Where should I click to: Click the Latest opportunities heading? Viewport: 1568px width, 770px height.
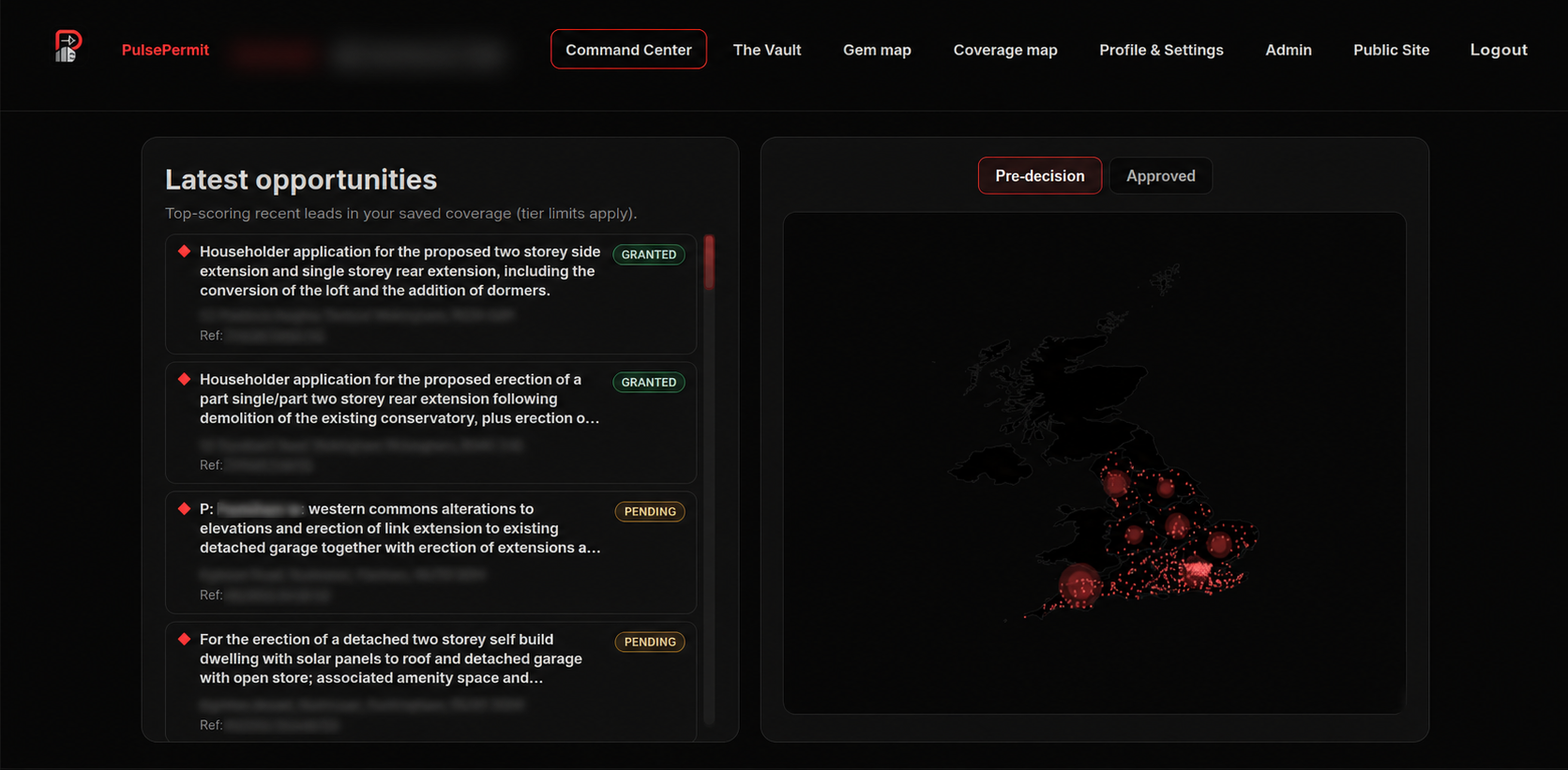(301, 179)
